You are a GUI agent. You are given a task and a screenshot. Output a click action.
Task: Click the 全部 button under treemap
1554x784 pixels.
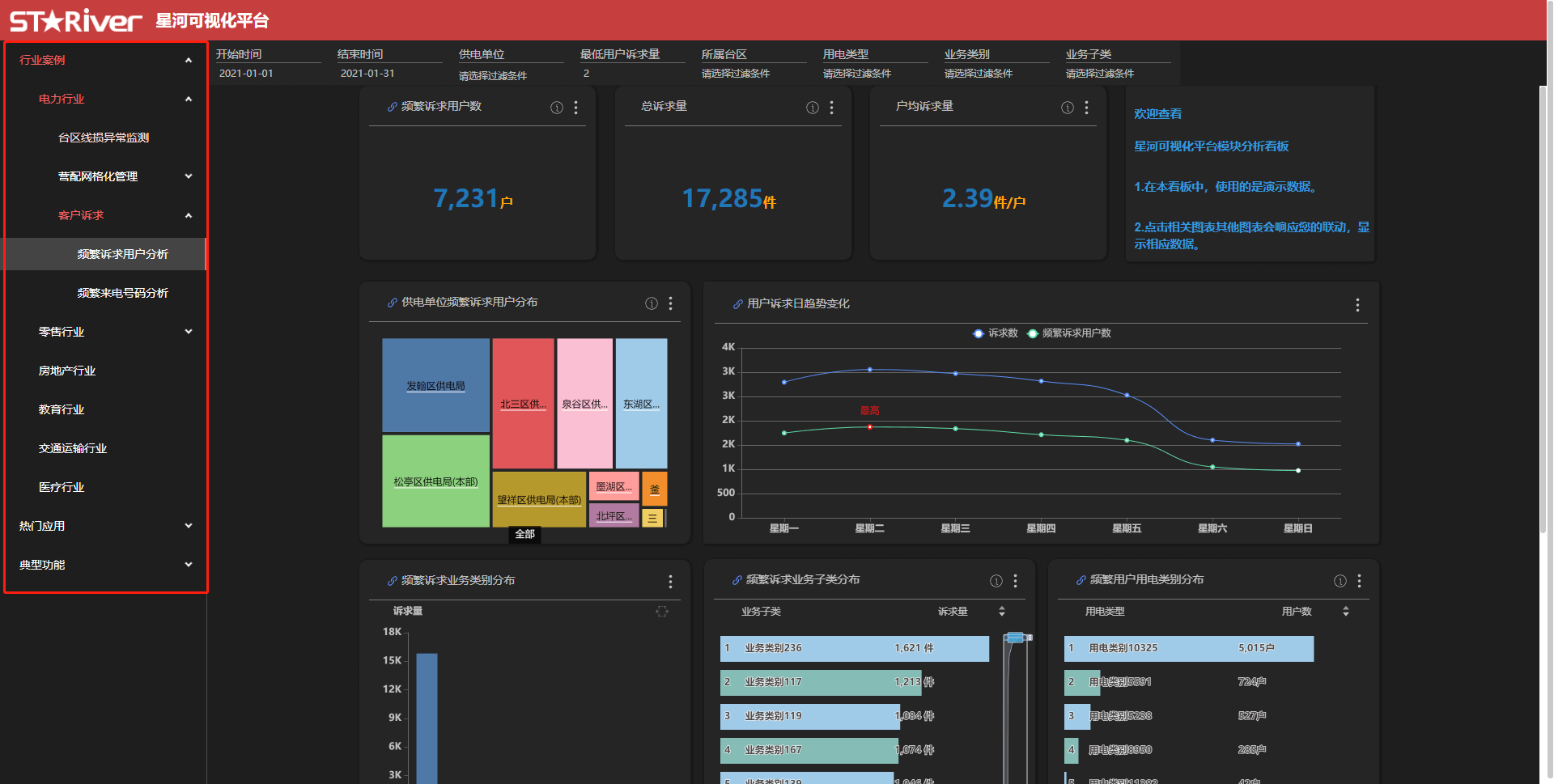click(524, 534)
